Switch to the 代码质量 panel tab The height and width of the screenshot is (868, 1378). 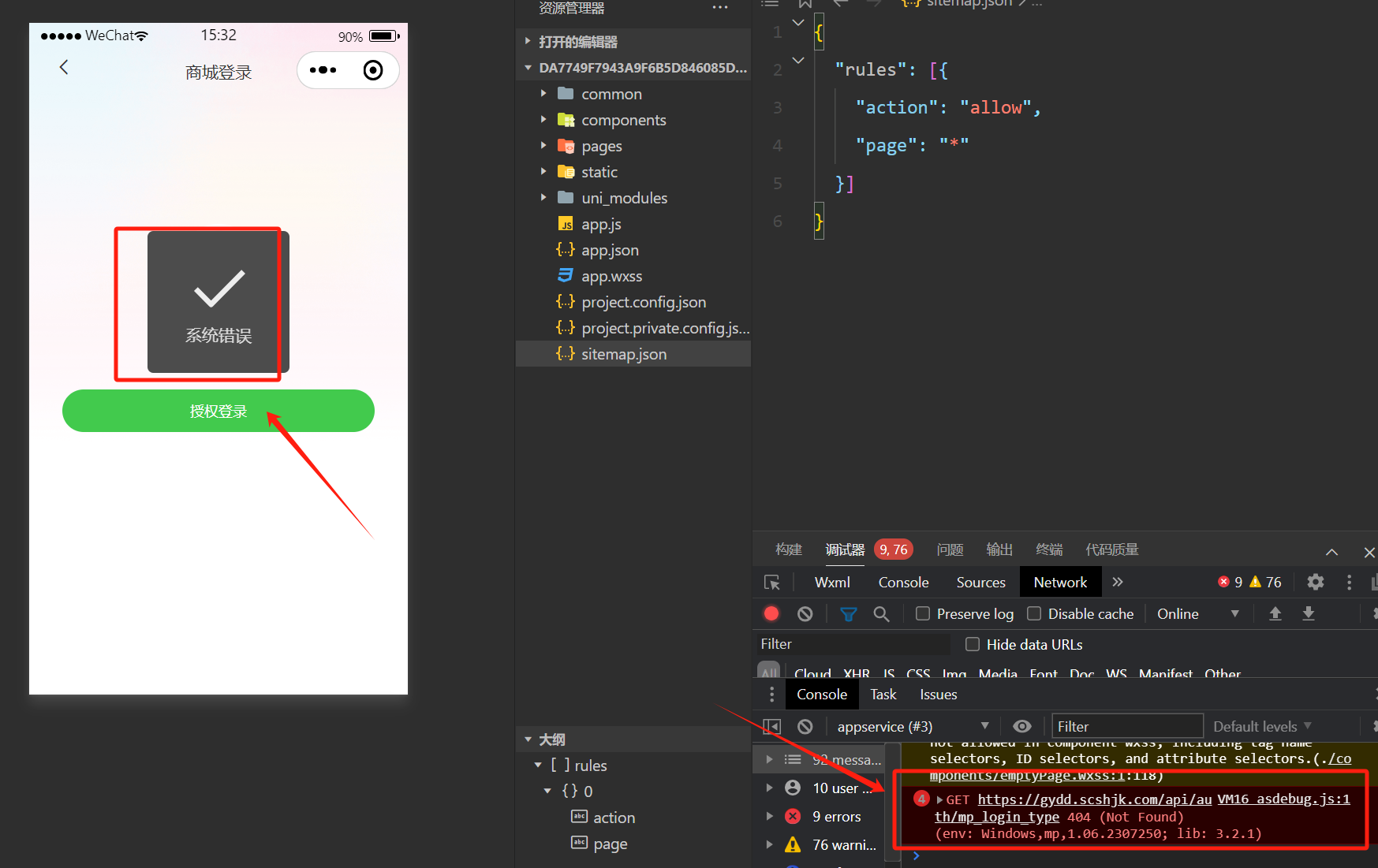pyautogui.click(x=1112, y=549)
